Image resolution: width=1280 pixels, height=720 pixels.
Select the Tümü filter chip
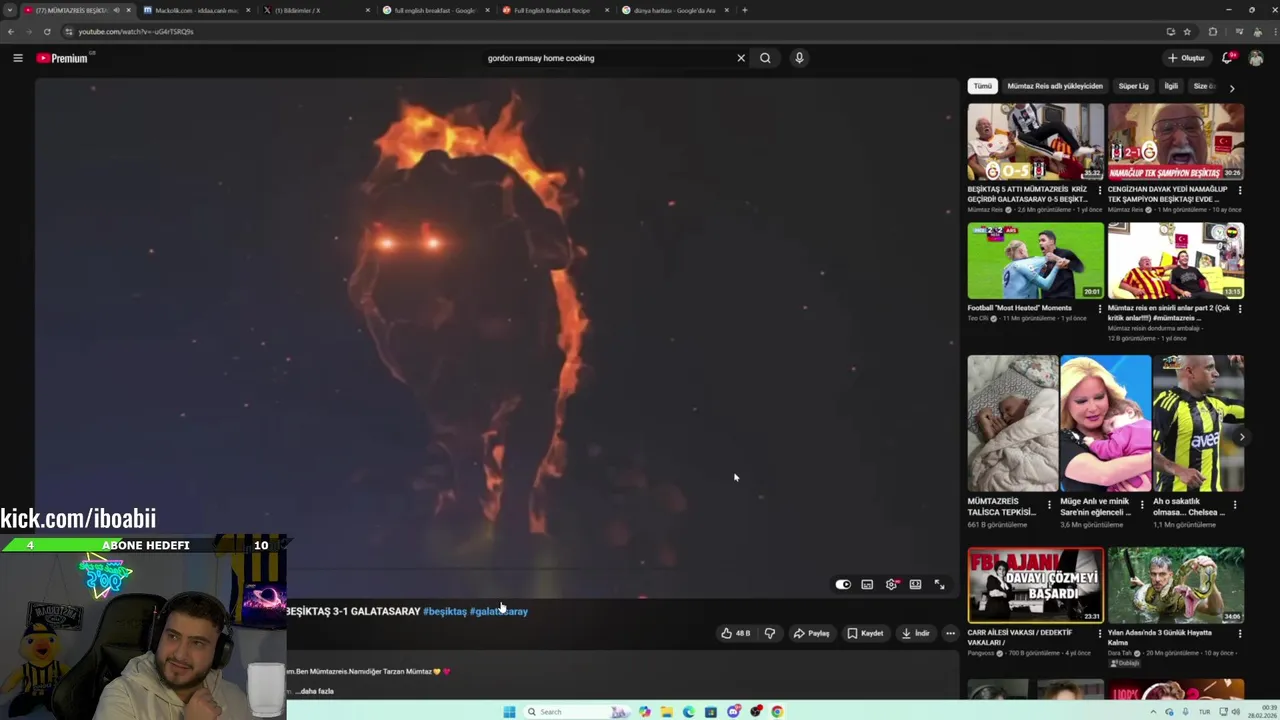(983, 86)
